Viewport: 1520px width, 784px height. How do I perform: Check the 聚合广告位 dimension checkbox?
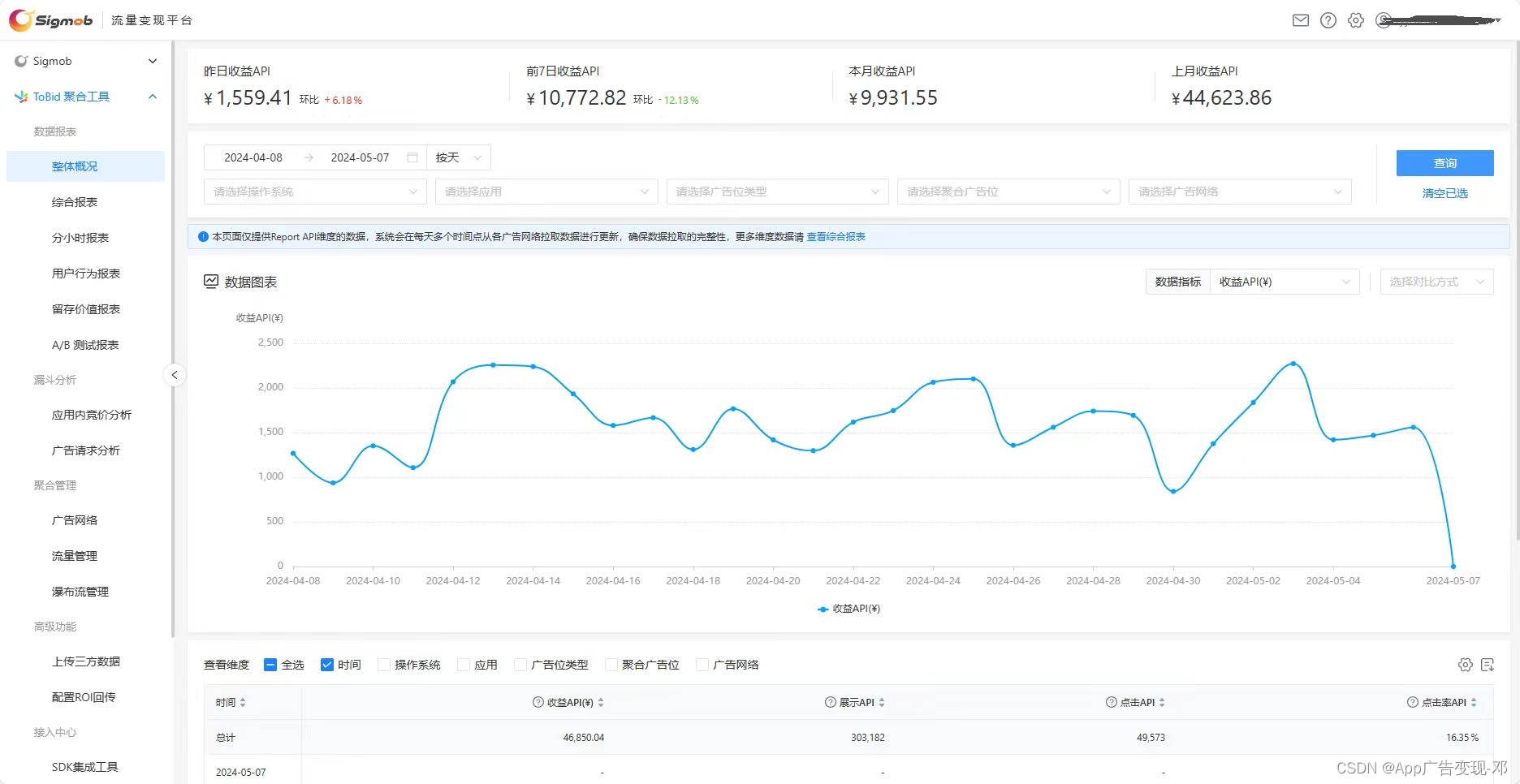pyautogui.click(x=611, y=665)
